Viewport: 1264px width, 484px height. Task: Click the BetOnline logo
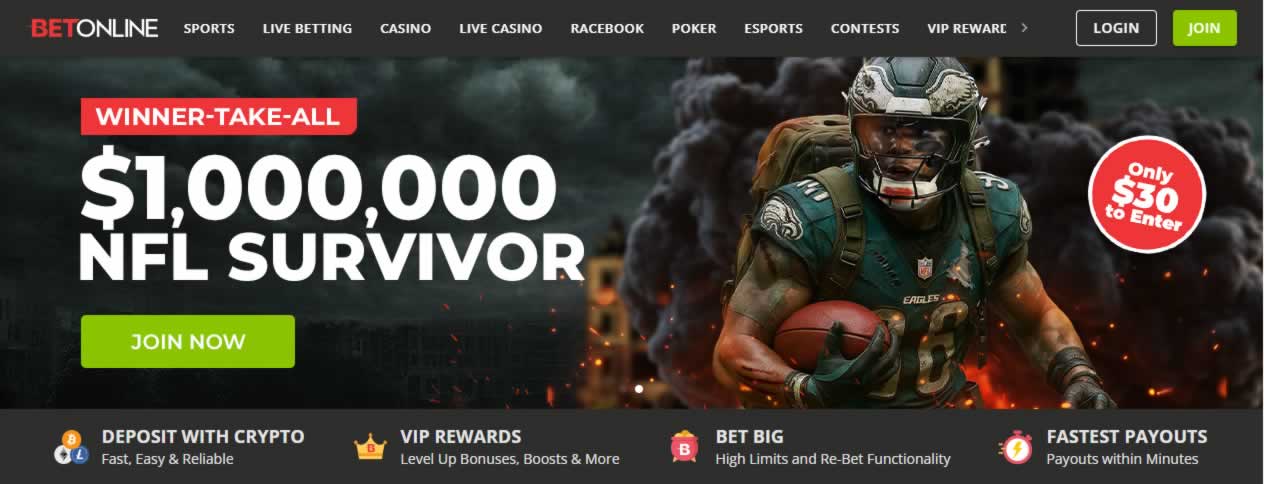click(95, 28)
